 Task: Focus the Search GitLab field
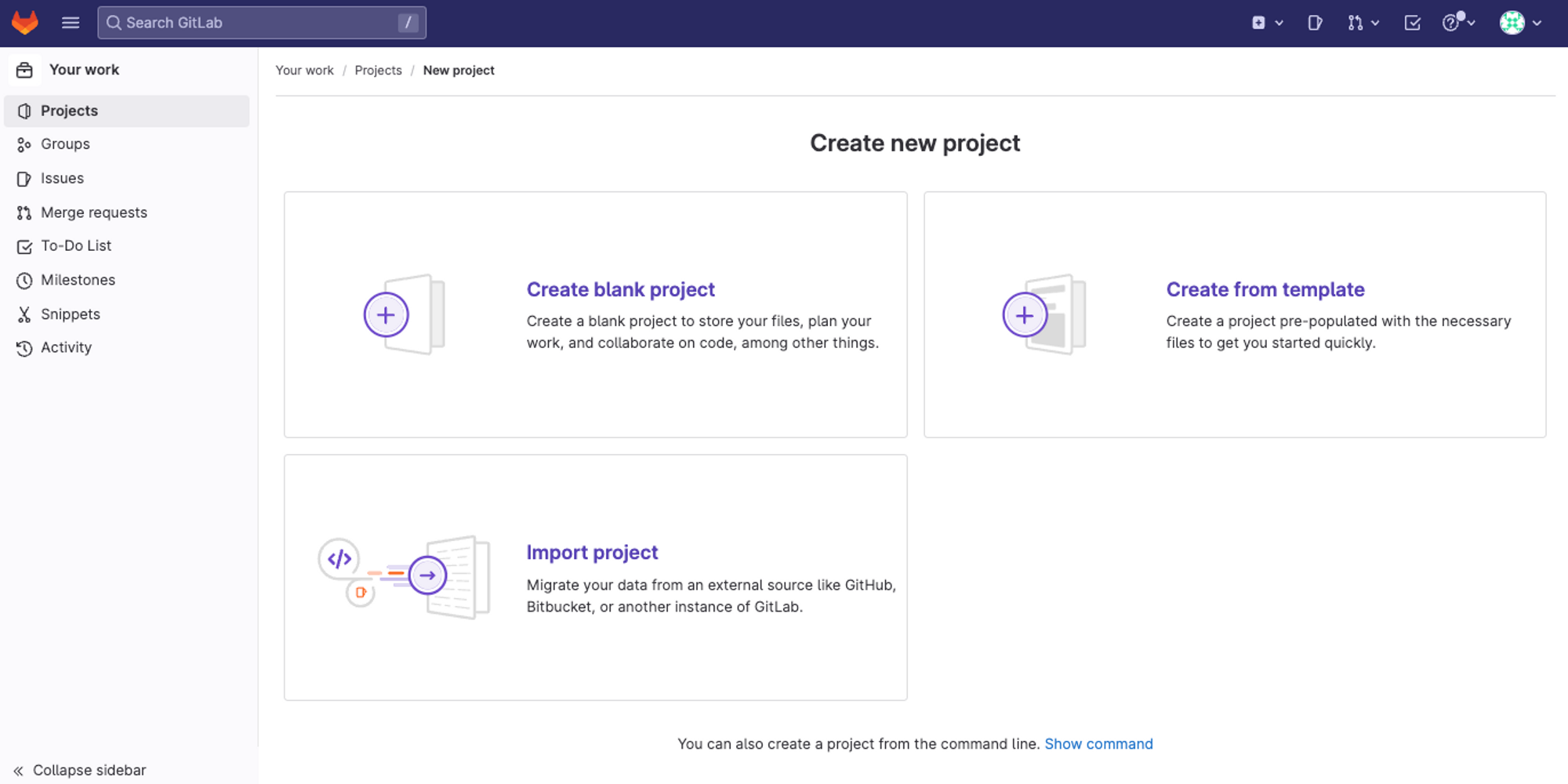(x=262, y=23)
